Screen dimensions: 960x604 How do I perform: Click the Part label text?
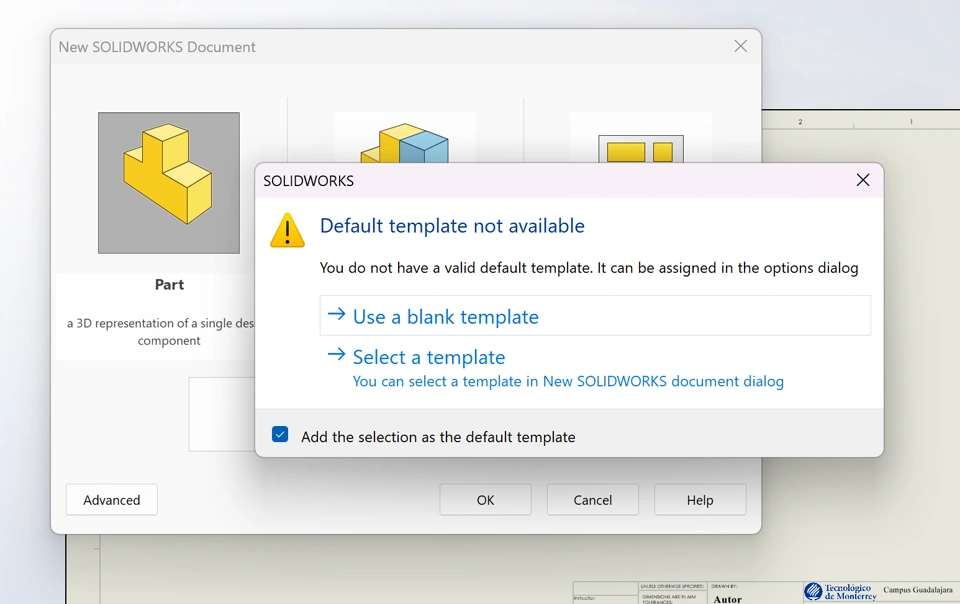coord(169,285)
